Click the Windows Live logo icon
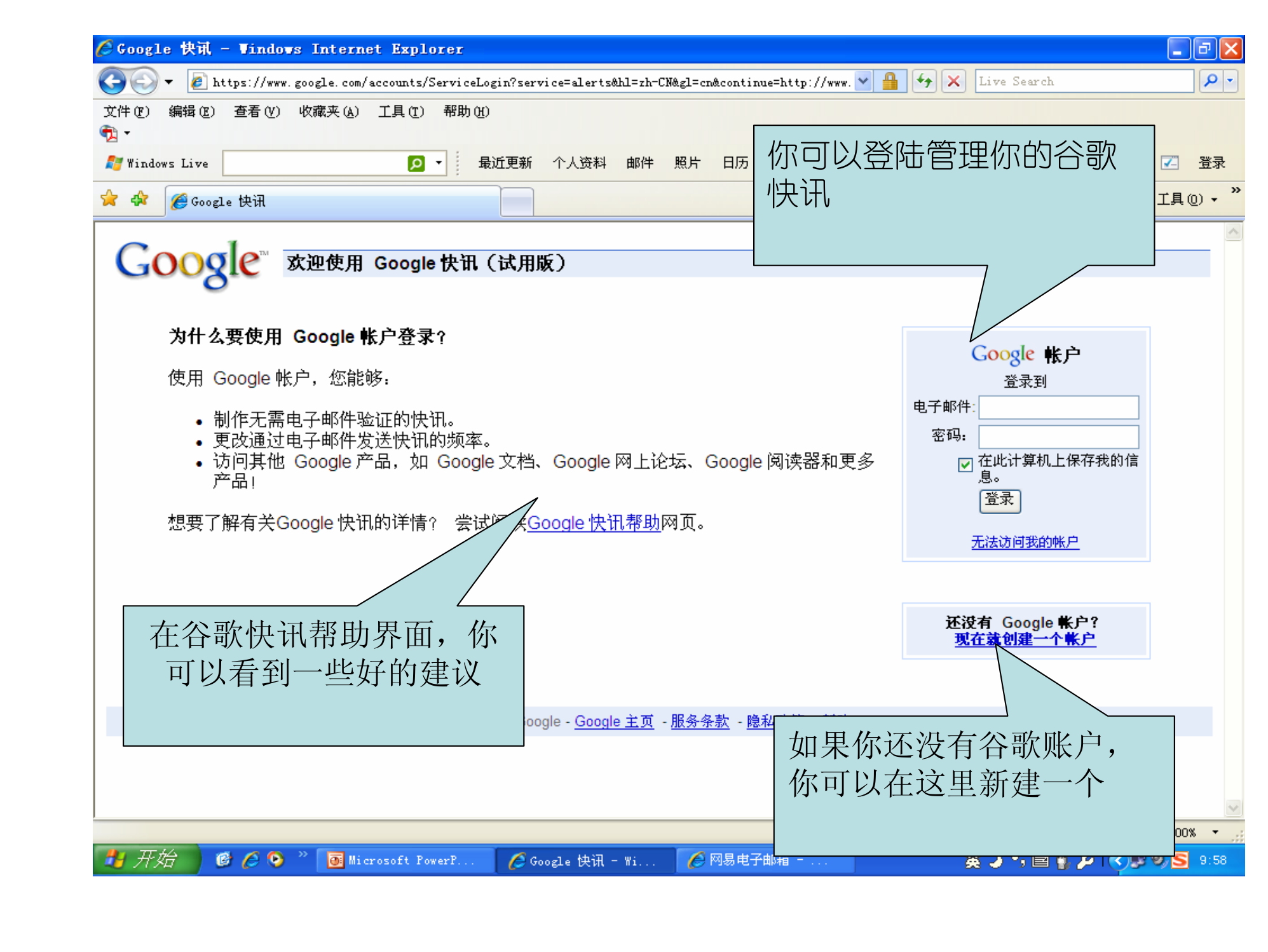1268x952 pixels. 114,163
